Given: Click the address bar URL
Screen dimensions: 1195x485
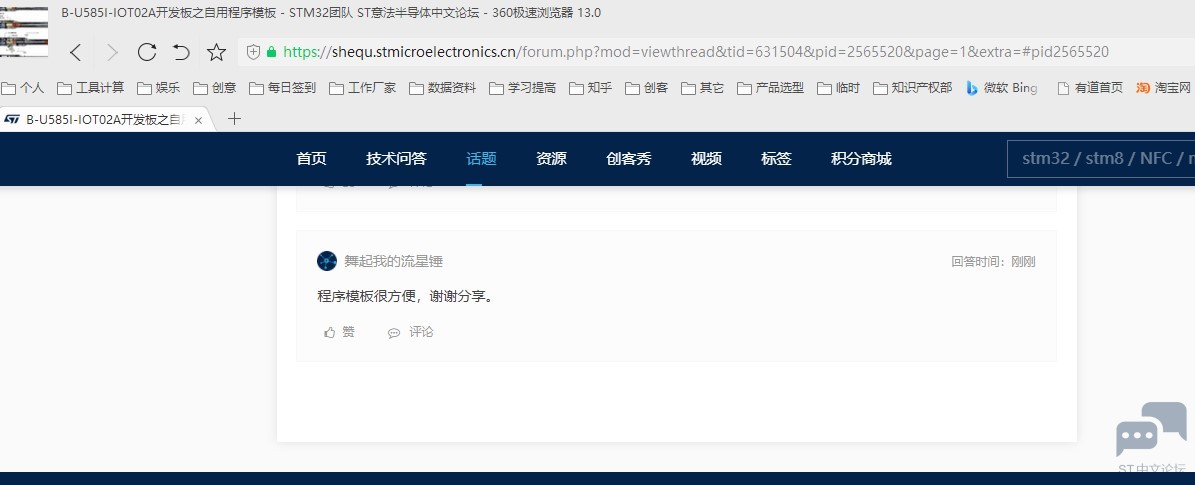Looking at the screenshot, I should pyautogui.click(x=696, y=52).
